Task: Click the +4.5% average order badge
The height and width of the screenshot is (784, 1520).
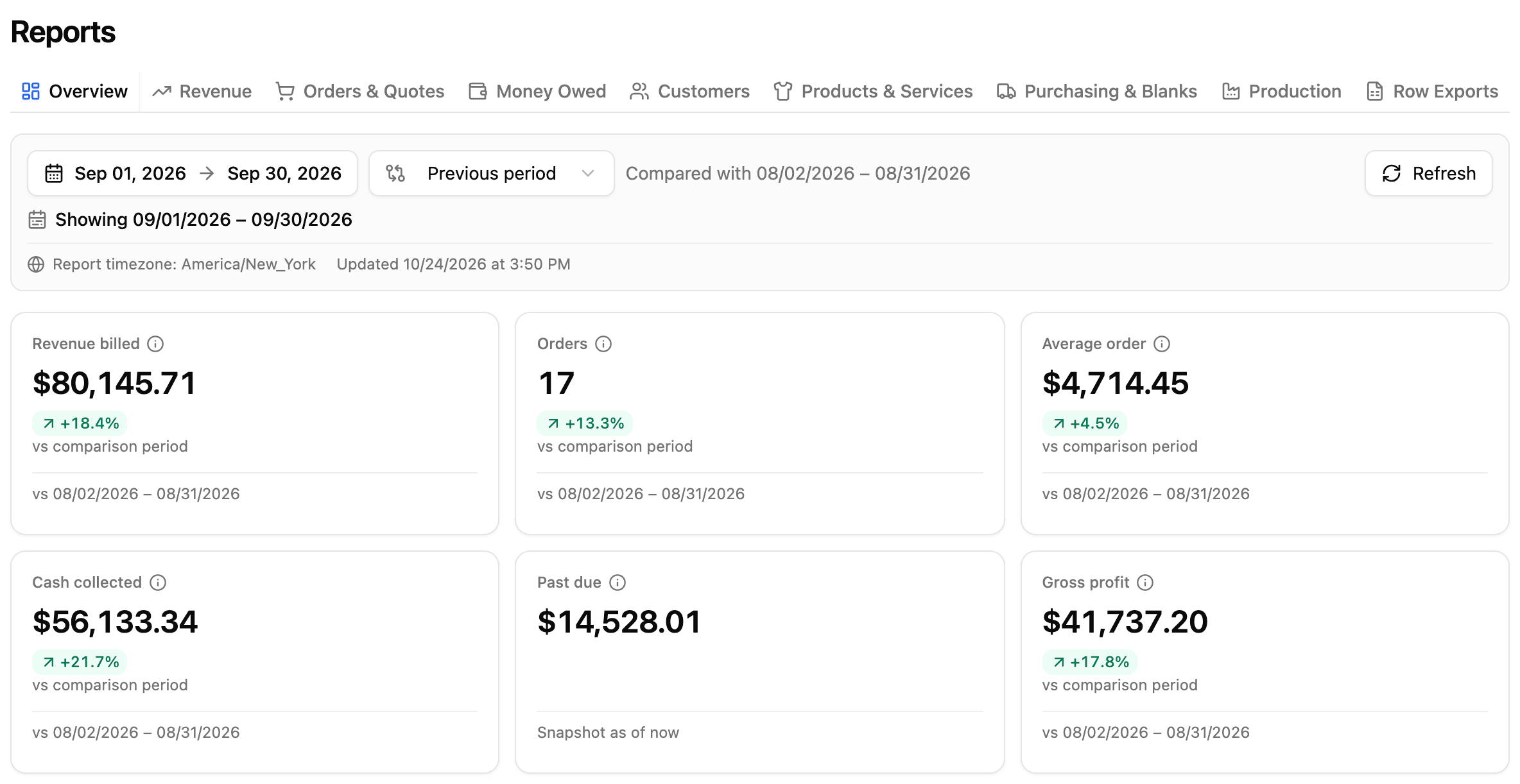Action: click(1085, 423)
